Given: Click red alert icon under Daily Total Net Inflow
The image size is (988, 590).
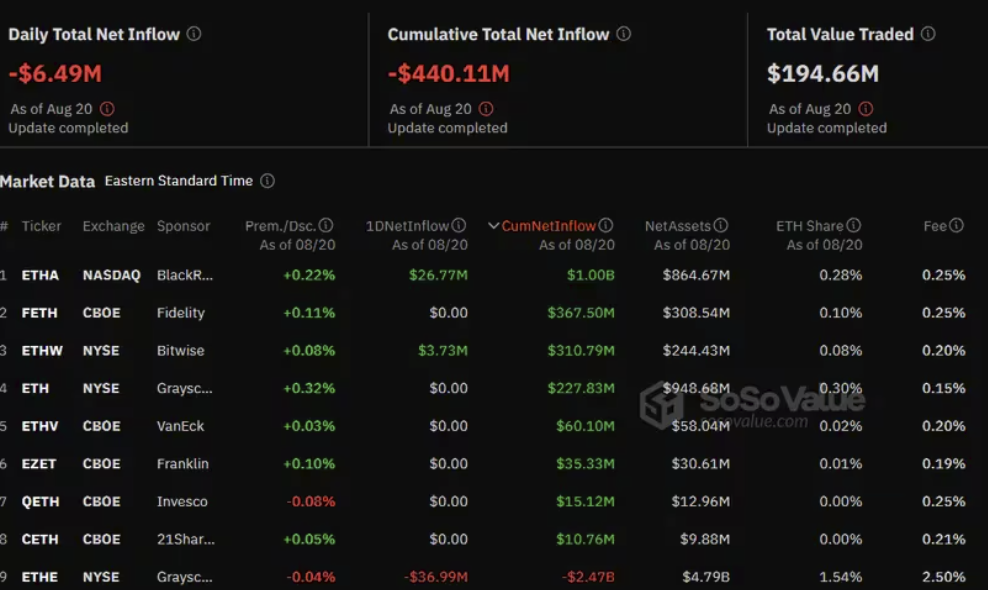Looking at the screenshot, I should [107, 109].
